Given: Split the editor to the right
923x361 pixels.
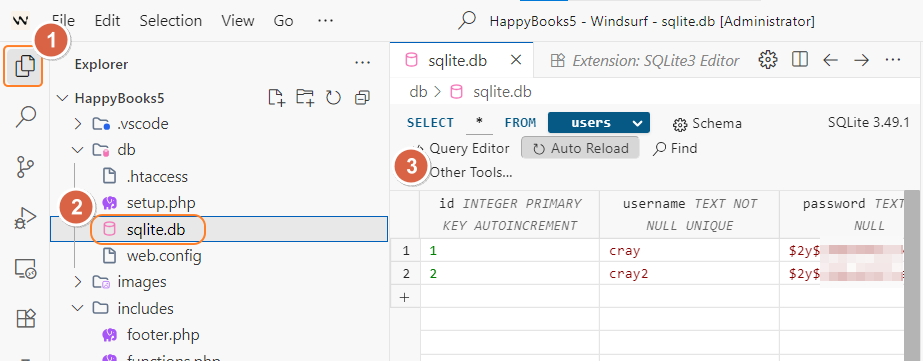Looking at the screenshot, I should pos(799,59).
